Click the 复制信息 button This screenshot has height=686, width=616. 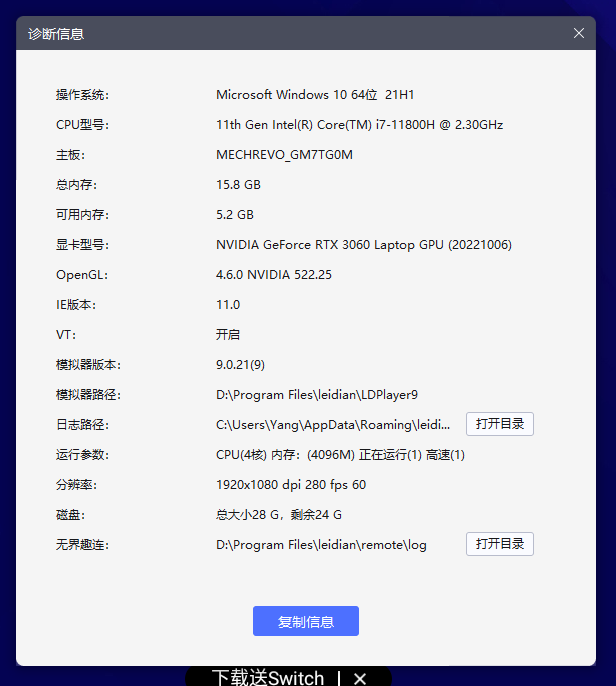pos(305,621)
